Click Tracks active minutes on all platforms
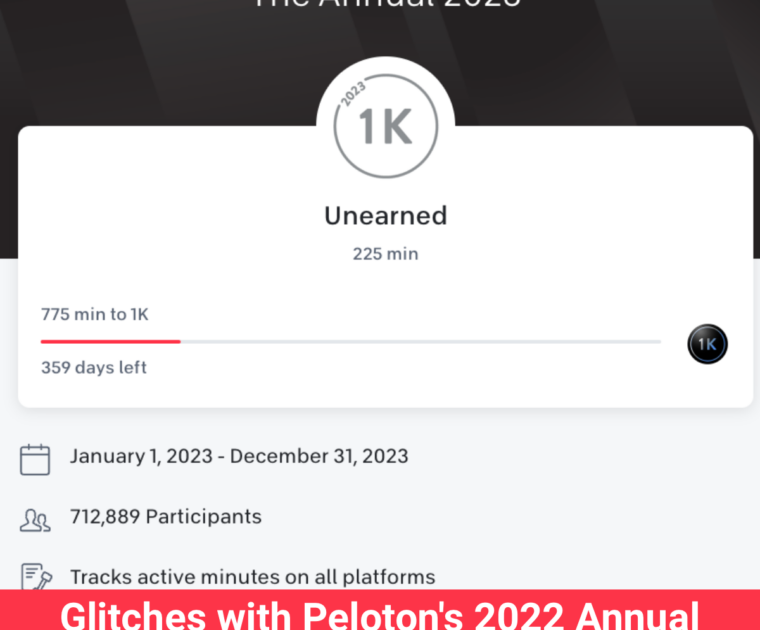Screen dimensions: 760x630 252,577
